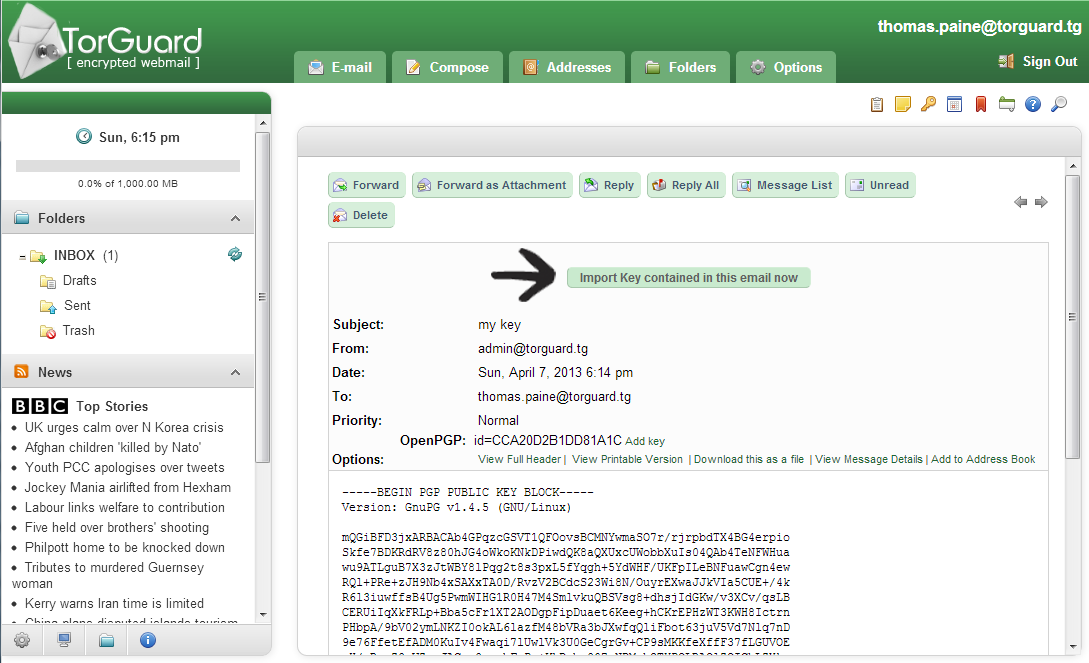Collapse the News panel with its chevron
The height and width of the screenshot is (663, 1089).
tap(235, 372)
